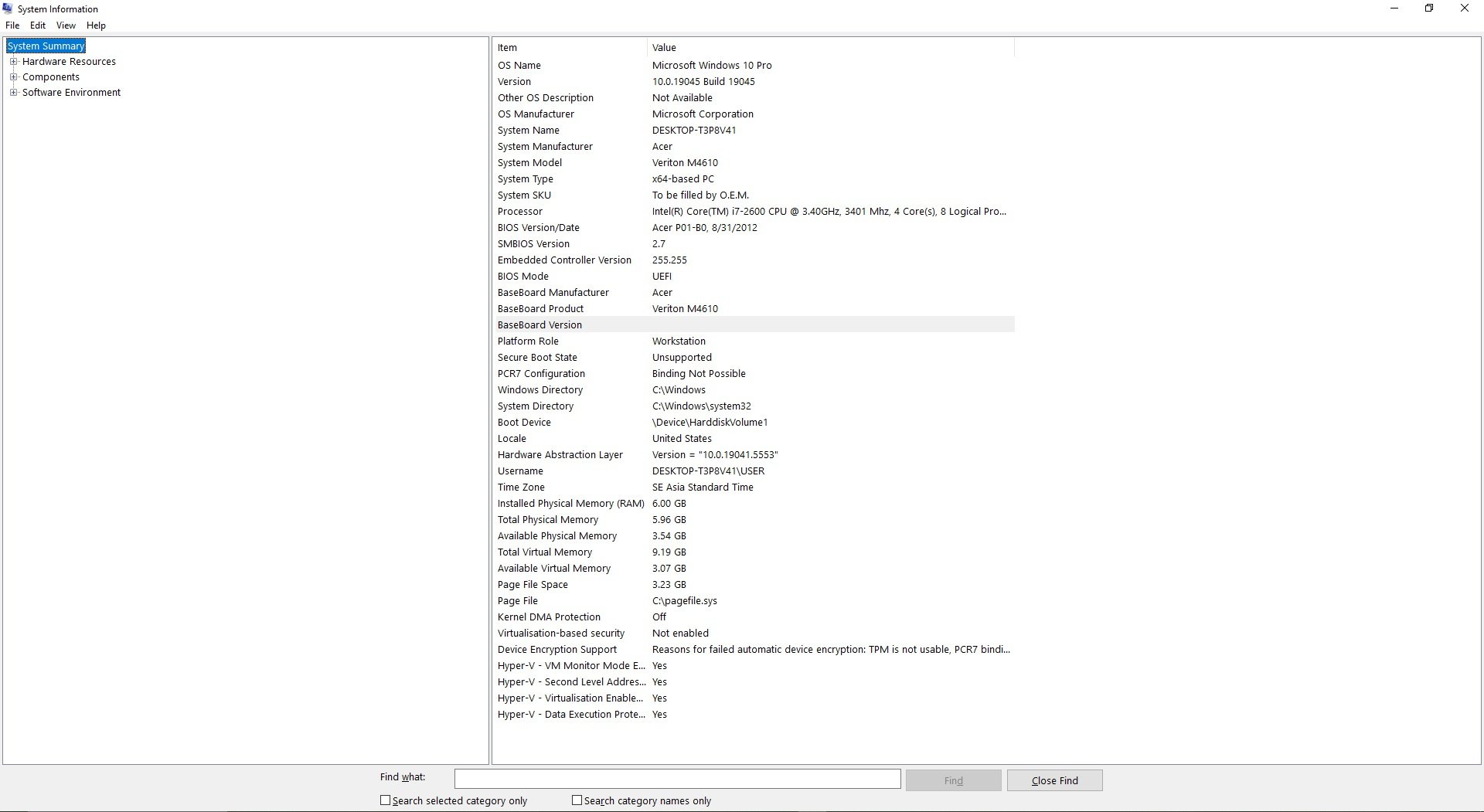
Task: Select the Secure Boot State row
Action: pyautogui.click(x=754, y=358)
